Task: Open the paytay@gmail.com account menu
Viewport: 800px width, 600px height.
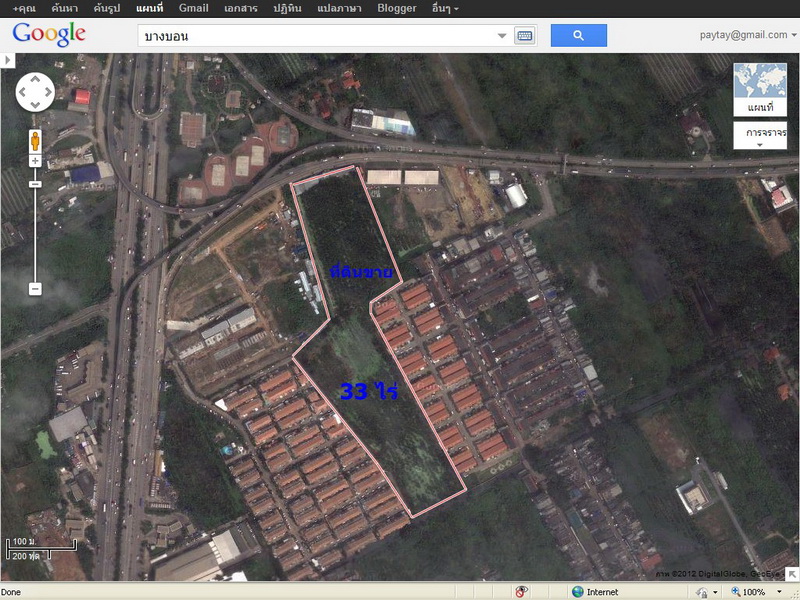Action: (748, 35)
